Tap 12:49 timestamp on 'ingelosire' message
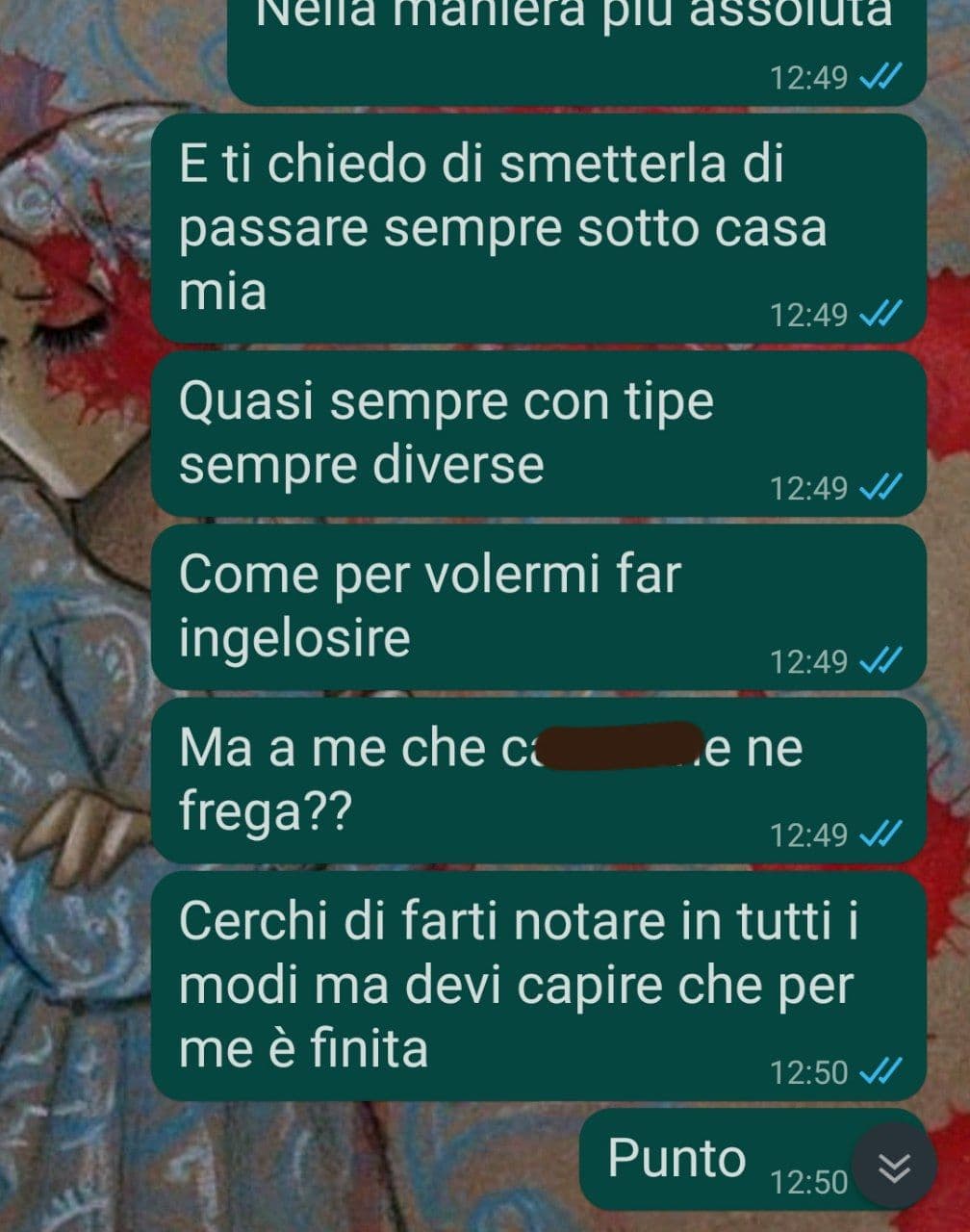 coord(808,661)
